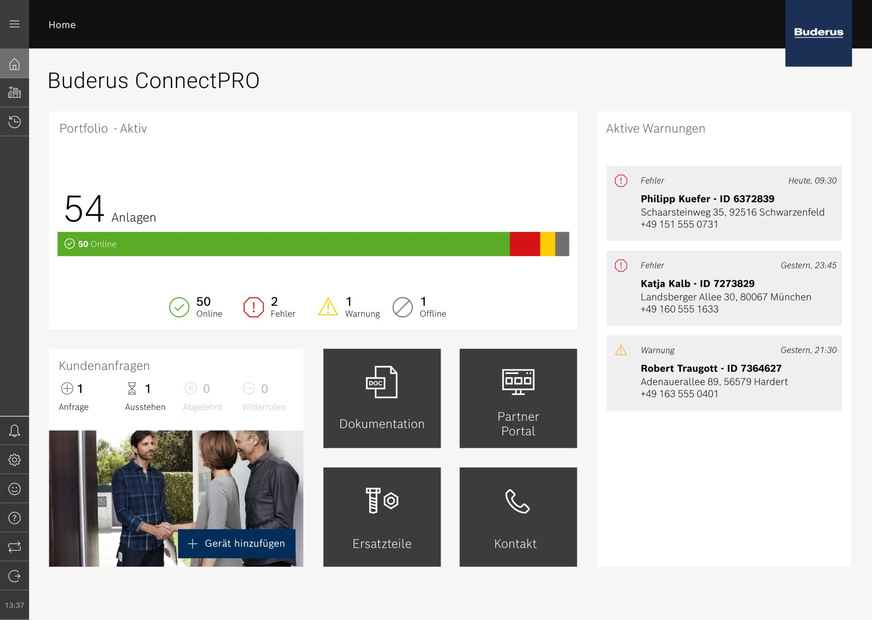872x620 pixels.
Task: Open the buildings portfolio sidebar icon
Action: click(x=14, y=93)
